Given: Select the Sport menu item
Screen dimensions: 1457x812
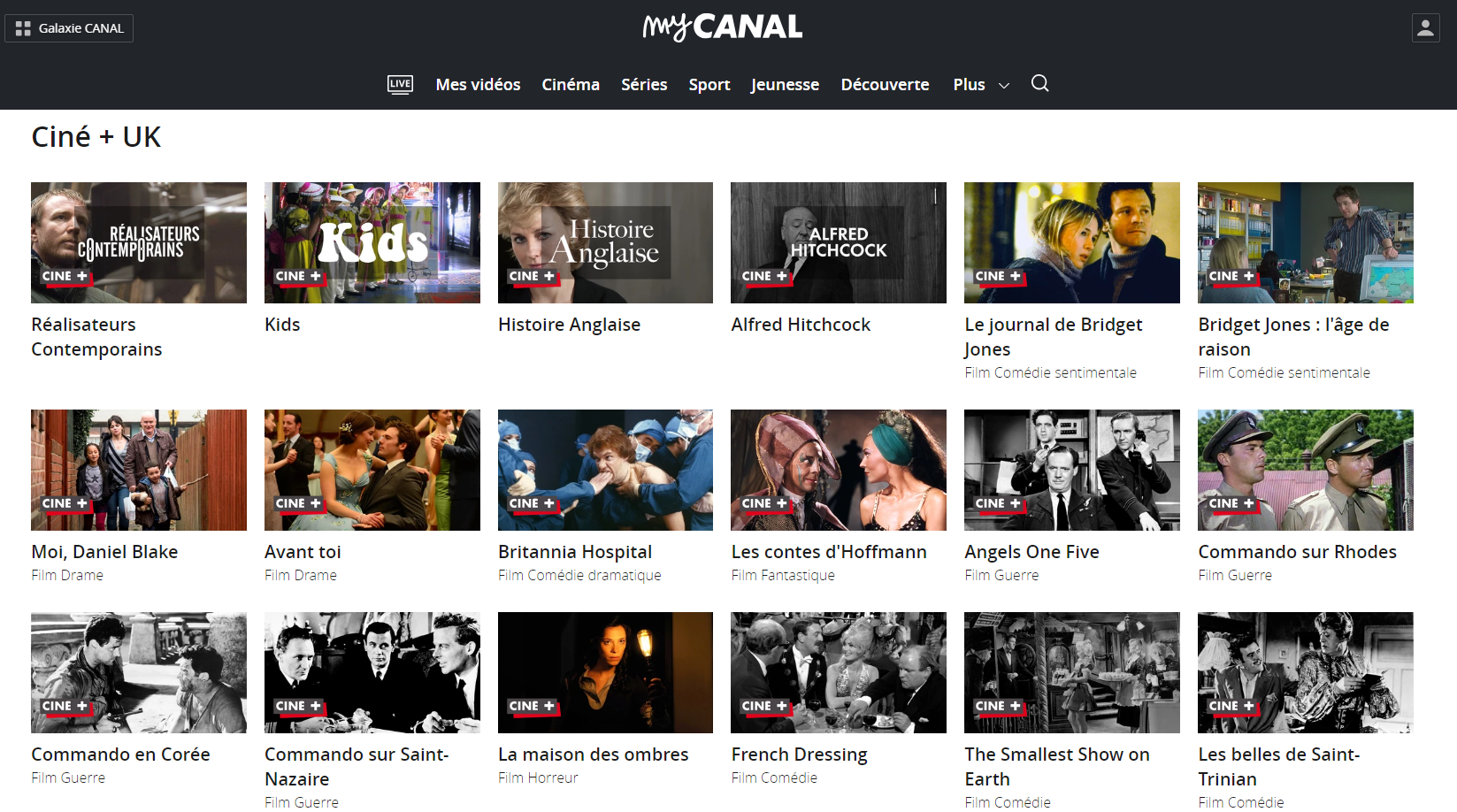Looking at the screenshot, I should (x=709, y=85).
